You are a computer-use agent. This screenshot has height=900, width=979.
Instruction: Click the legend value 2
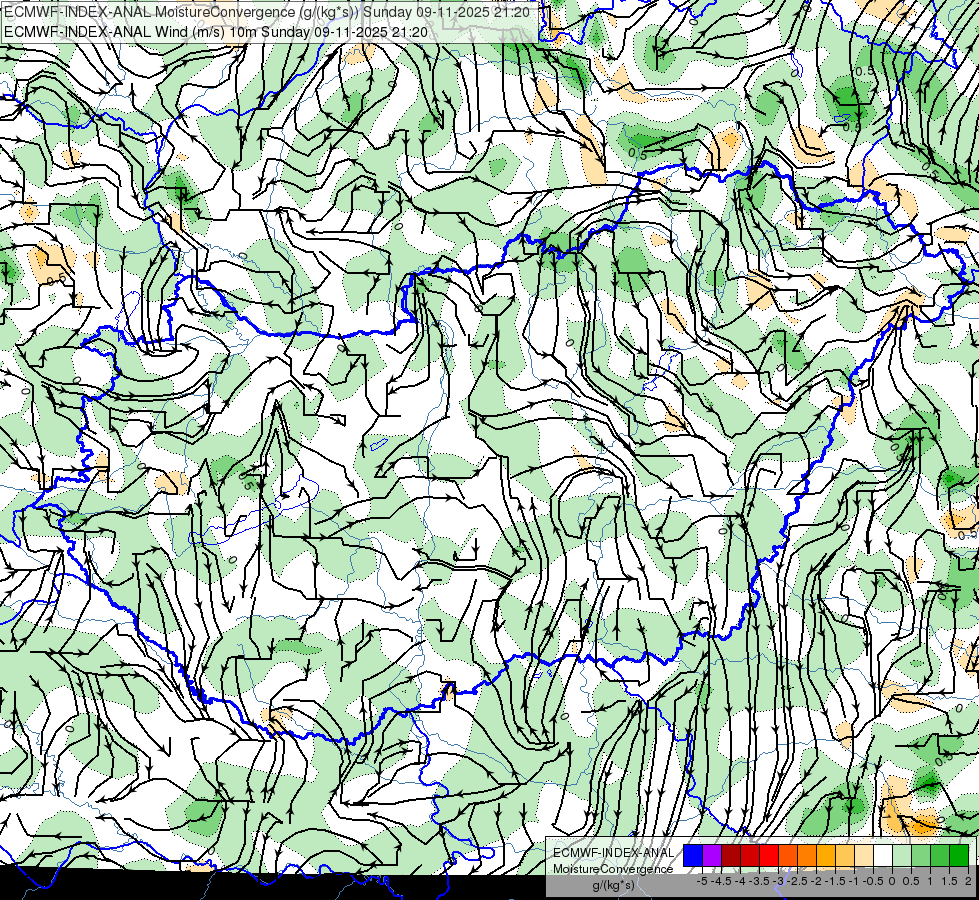click(x=968, y=881)
